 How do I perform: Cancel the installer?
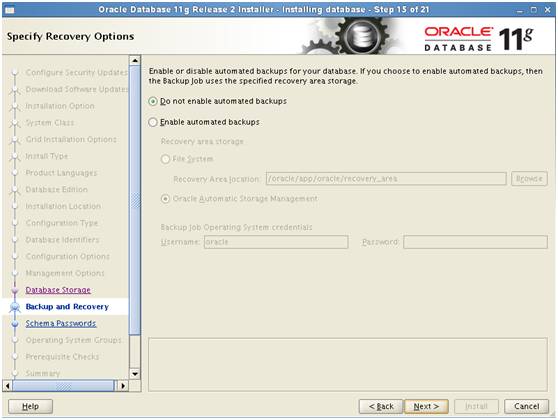click(x=526, y=406)
